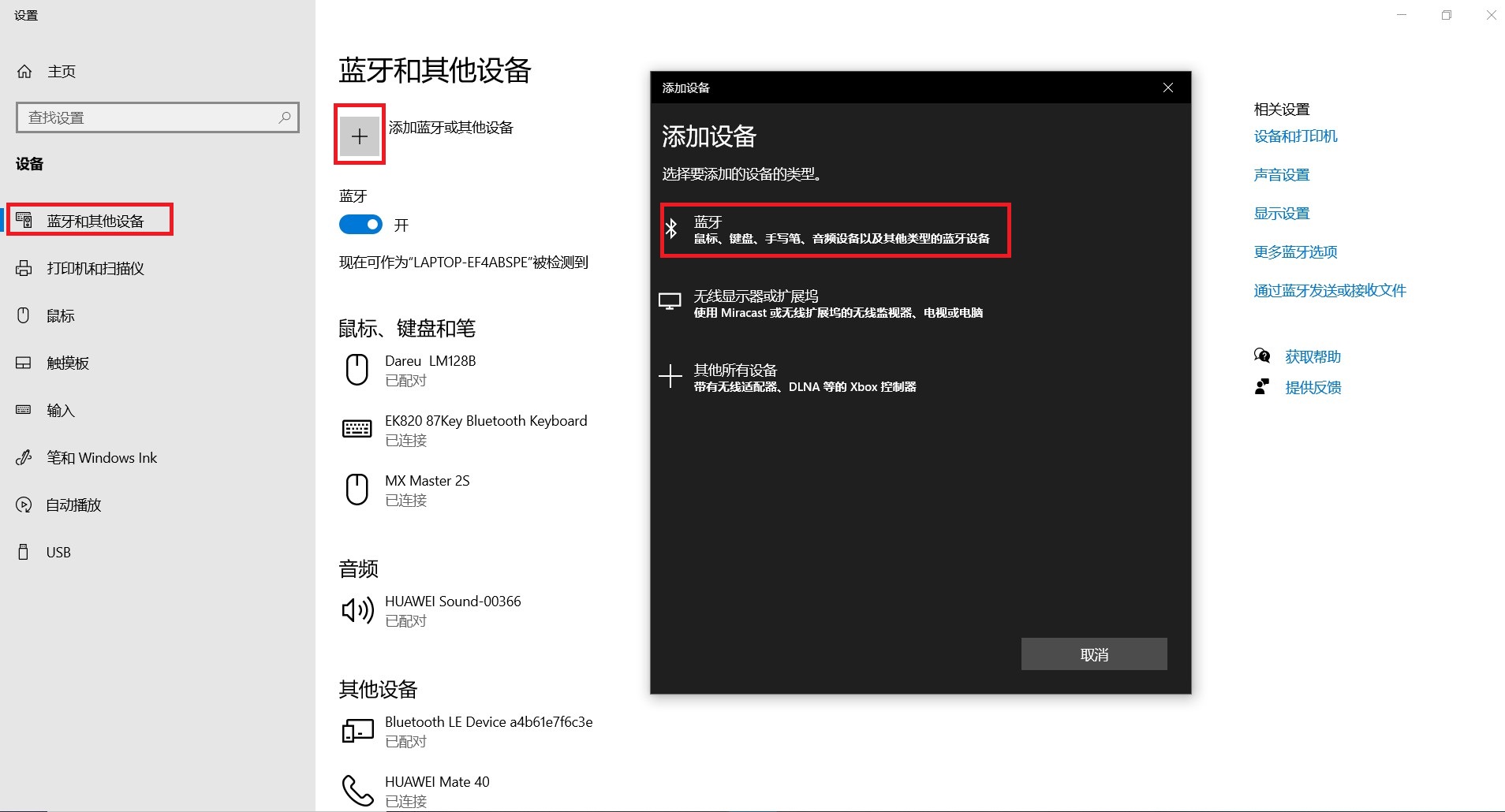
Task: Open 笔和 Windows Ink settings
Action: pyautogui.click(x=101, y=458)
